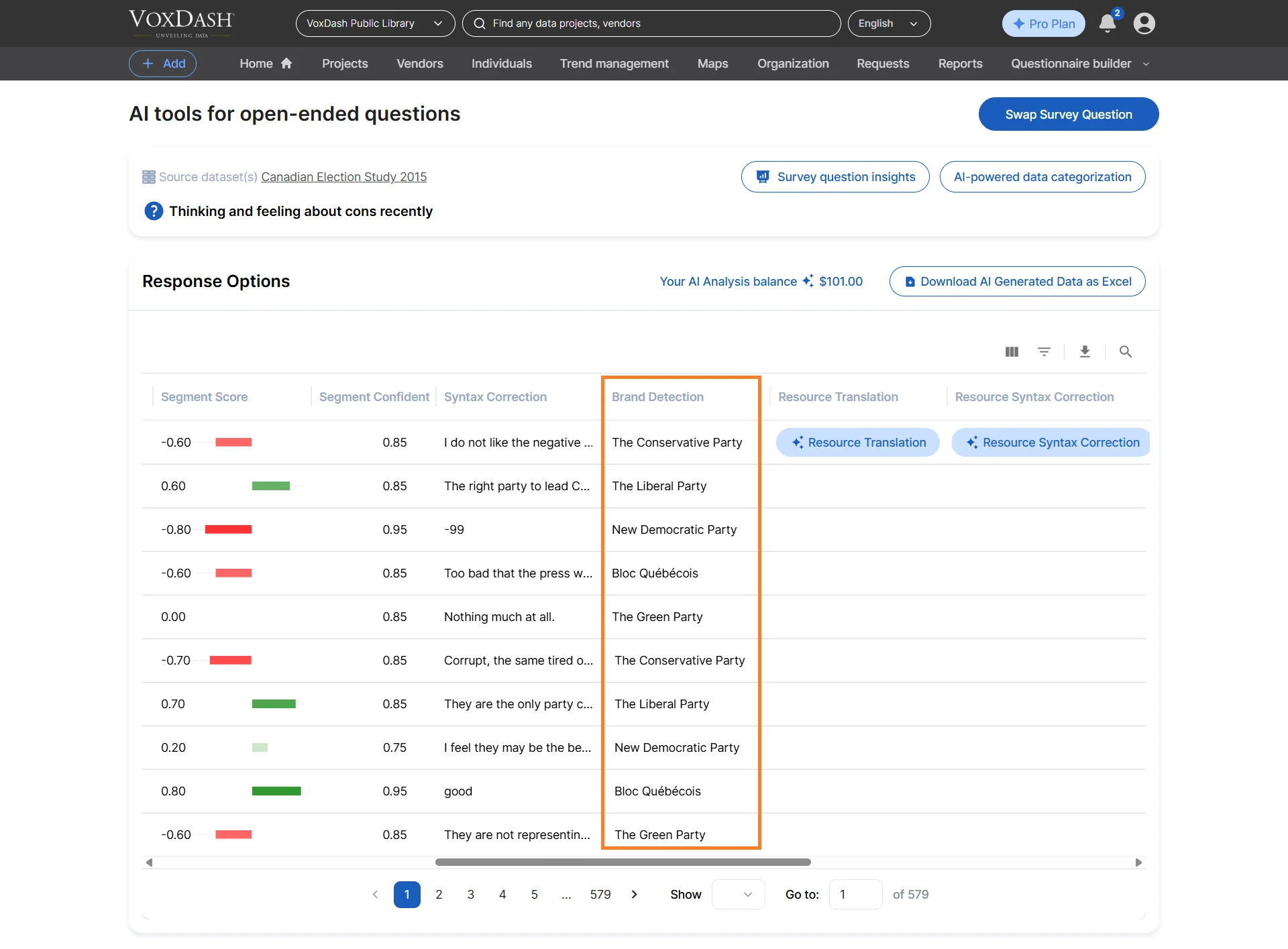
Task: Go to next page arrow
Action: pyautogui.click(x=635, y=894)
